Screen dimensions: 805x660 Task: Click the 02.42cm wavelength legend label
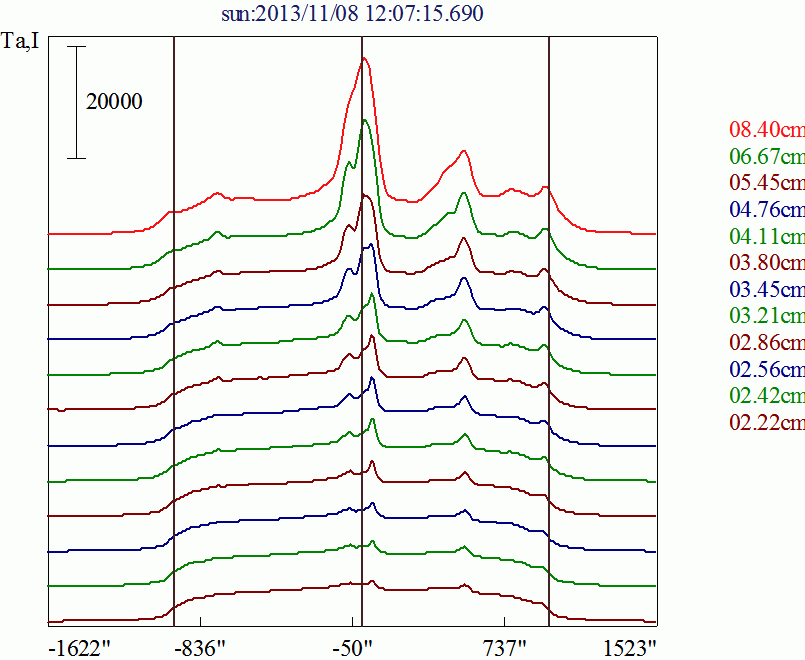coord(767,396)
